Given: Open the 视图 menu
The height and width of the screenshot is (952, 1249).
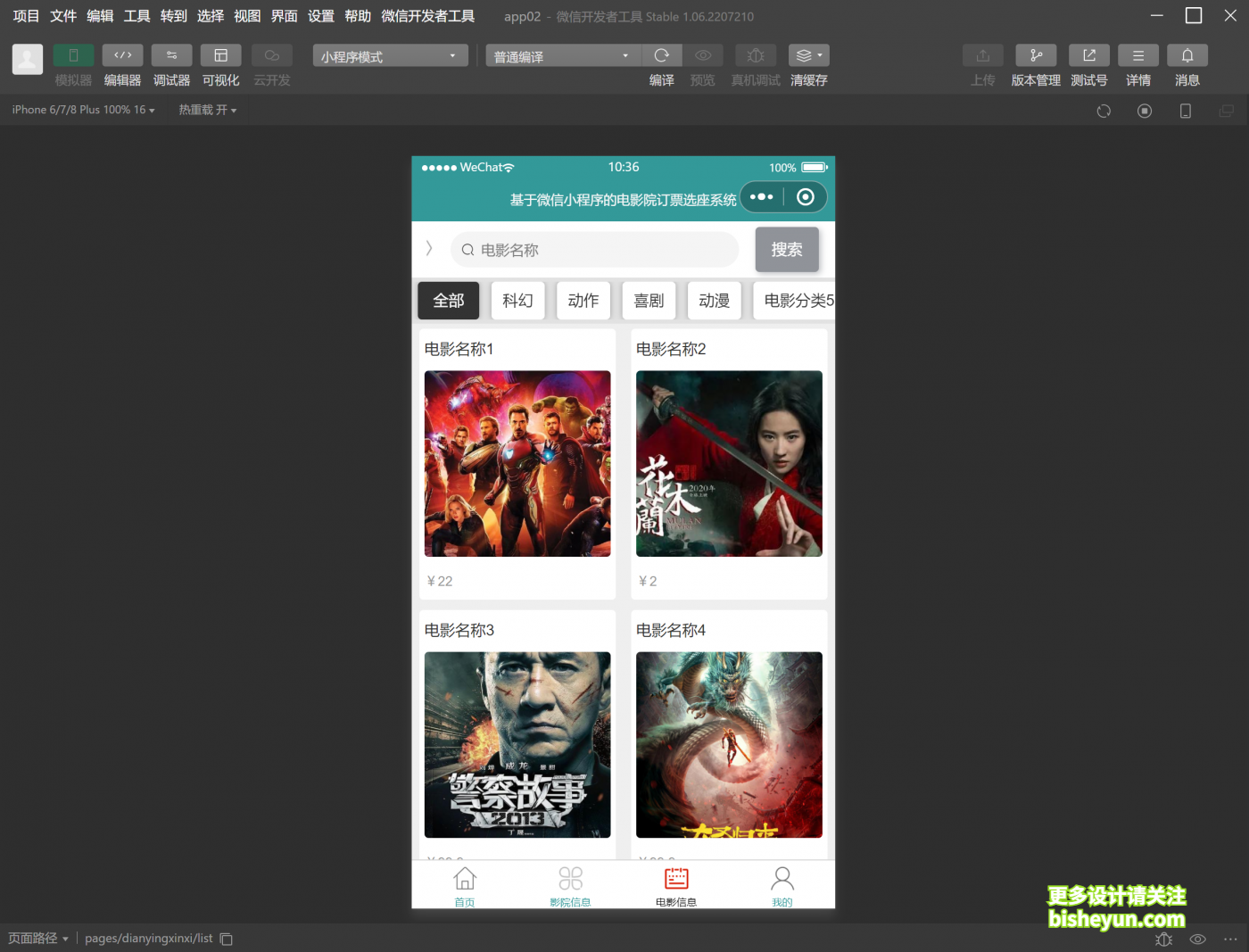Looking at the screenshot, I should (x=247, y=16).
